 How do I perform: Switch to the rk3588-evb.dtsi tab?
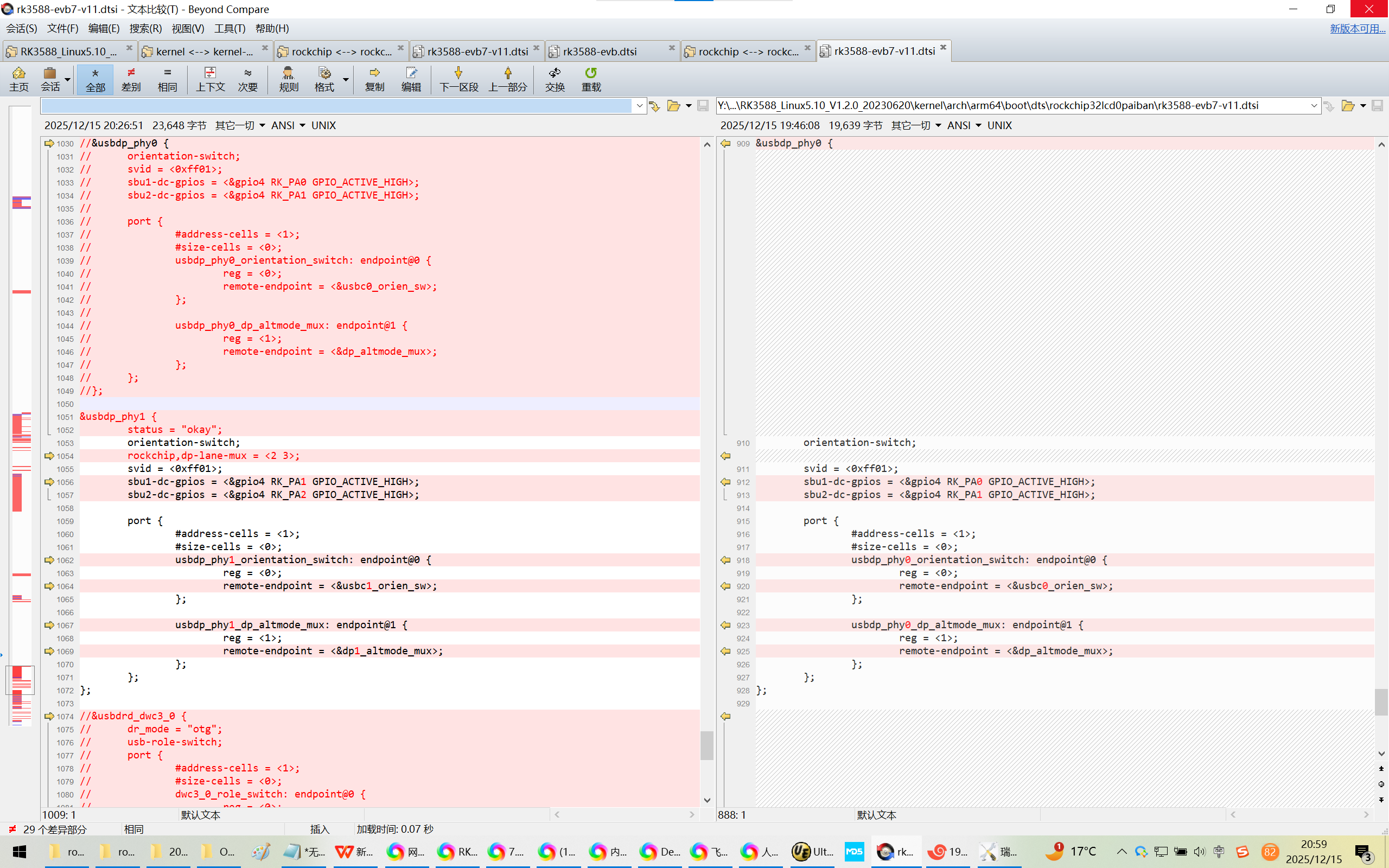[600, 52]
